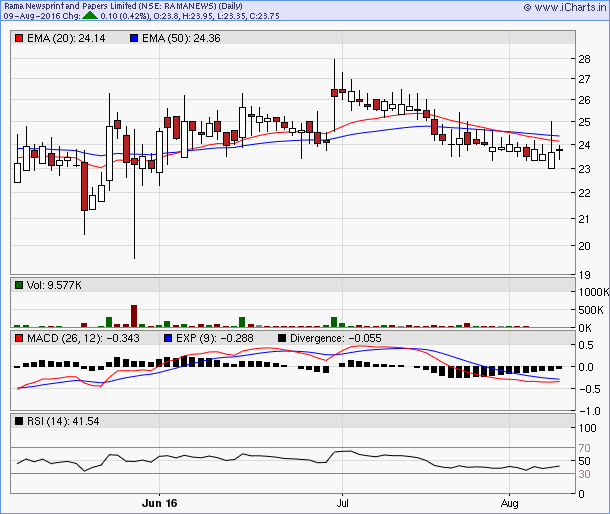
Task: Click the red 30 oversold RSI label
Action: pos(584,474)
